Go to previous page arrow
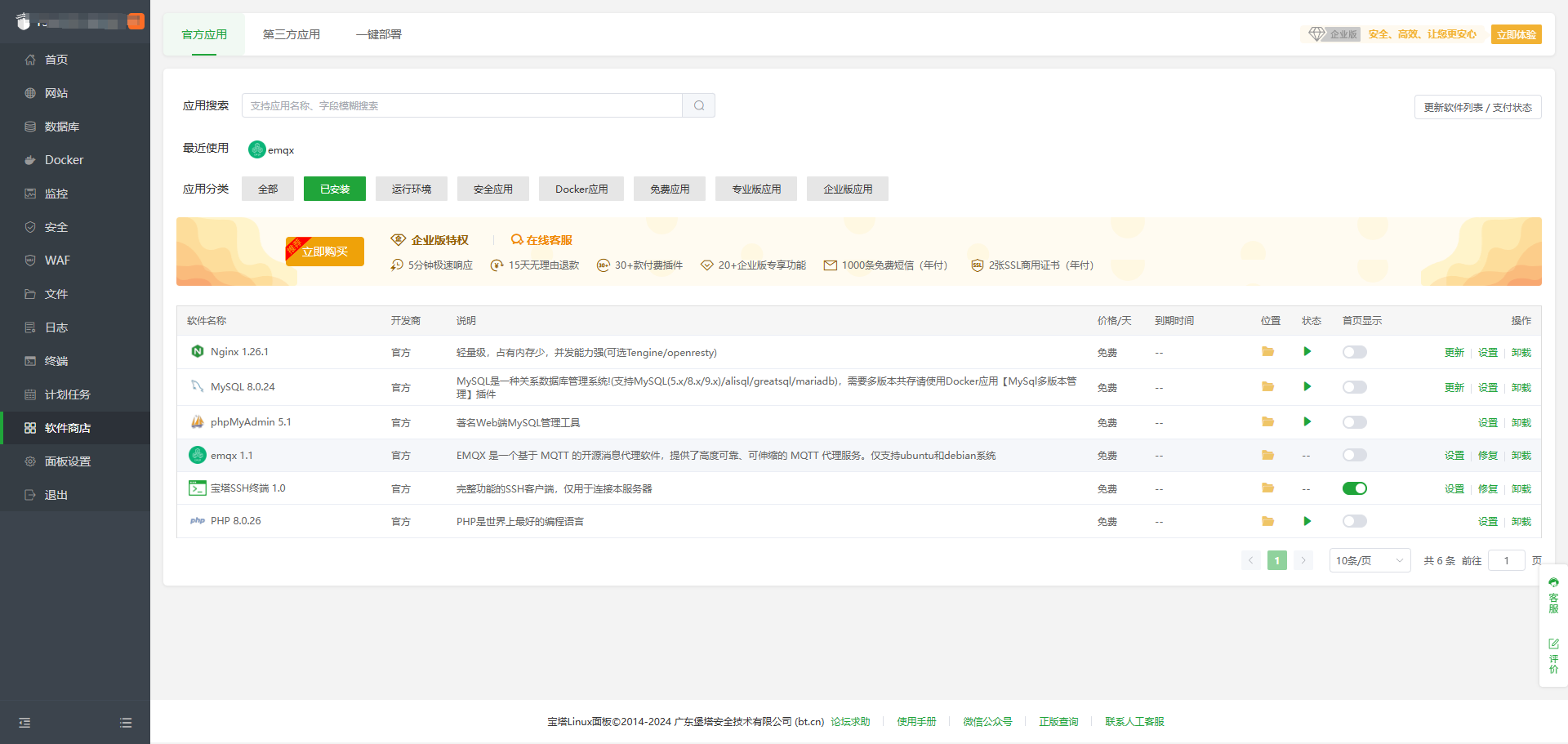1568x744 pixels. 1250,560
